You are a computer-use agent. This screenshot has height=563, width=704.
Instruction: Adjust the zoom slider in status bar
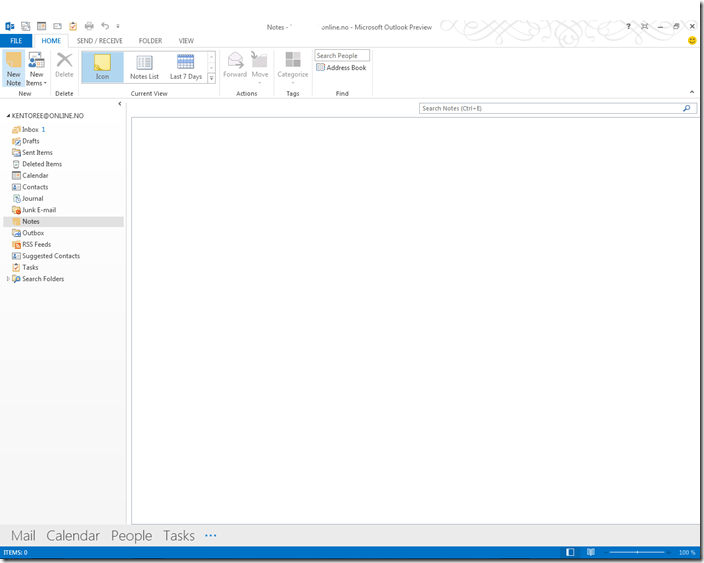pyautogui.click(x=637, y=552)
